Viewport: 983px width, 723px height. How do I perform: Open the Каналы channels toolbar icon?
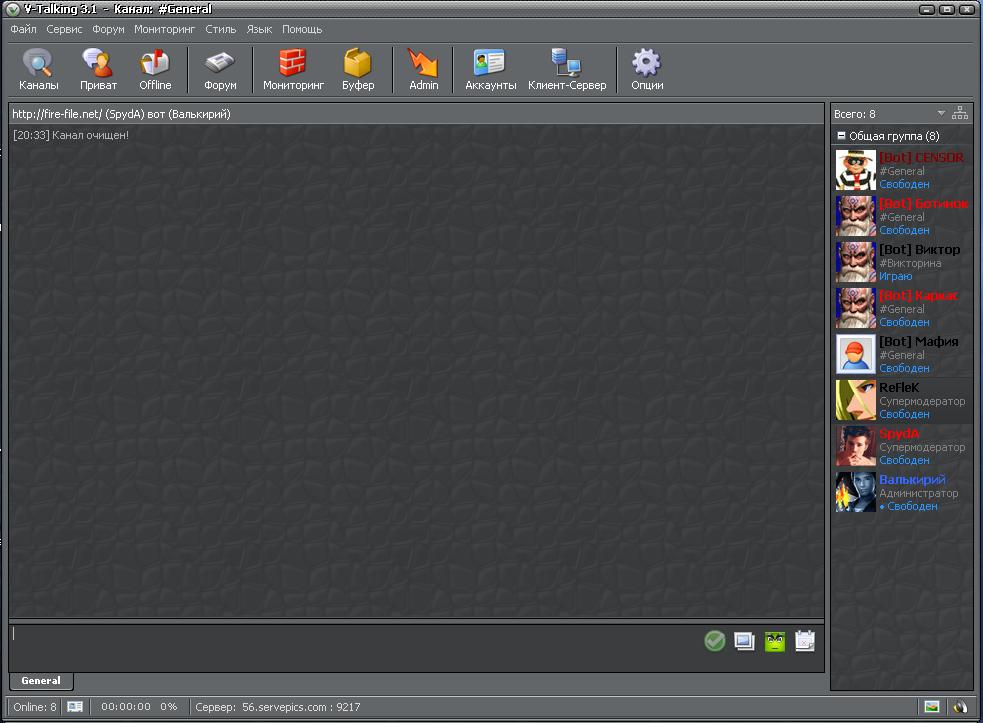[38, 69]
